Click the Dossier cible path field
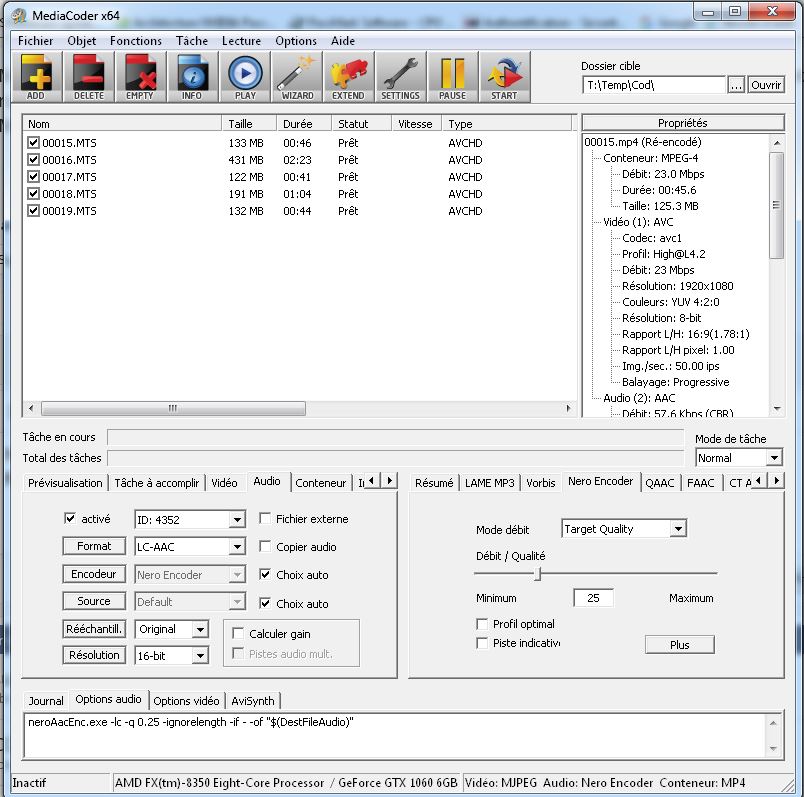 [652, 86]
